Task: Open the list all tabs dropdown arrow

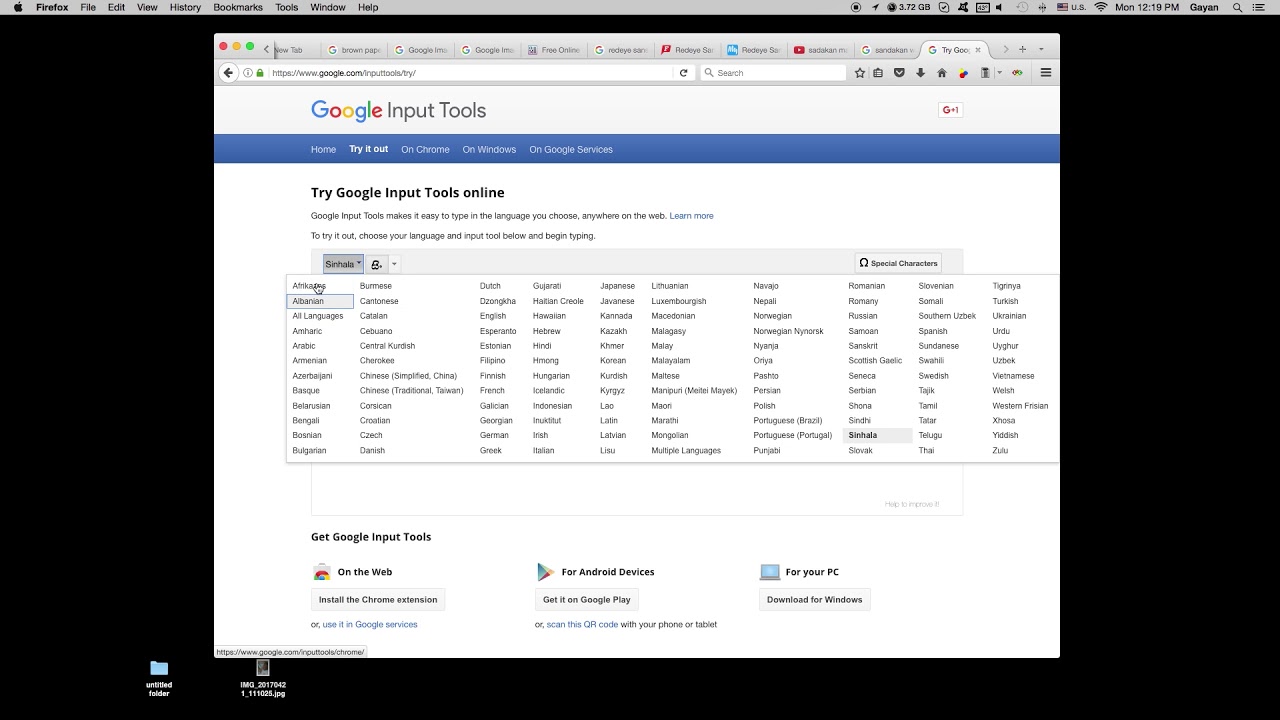Action: click(1041, 49)
